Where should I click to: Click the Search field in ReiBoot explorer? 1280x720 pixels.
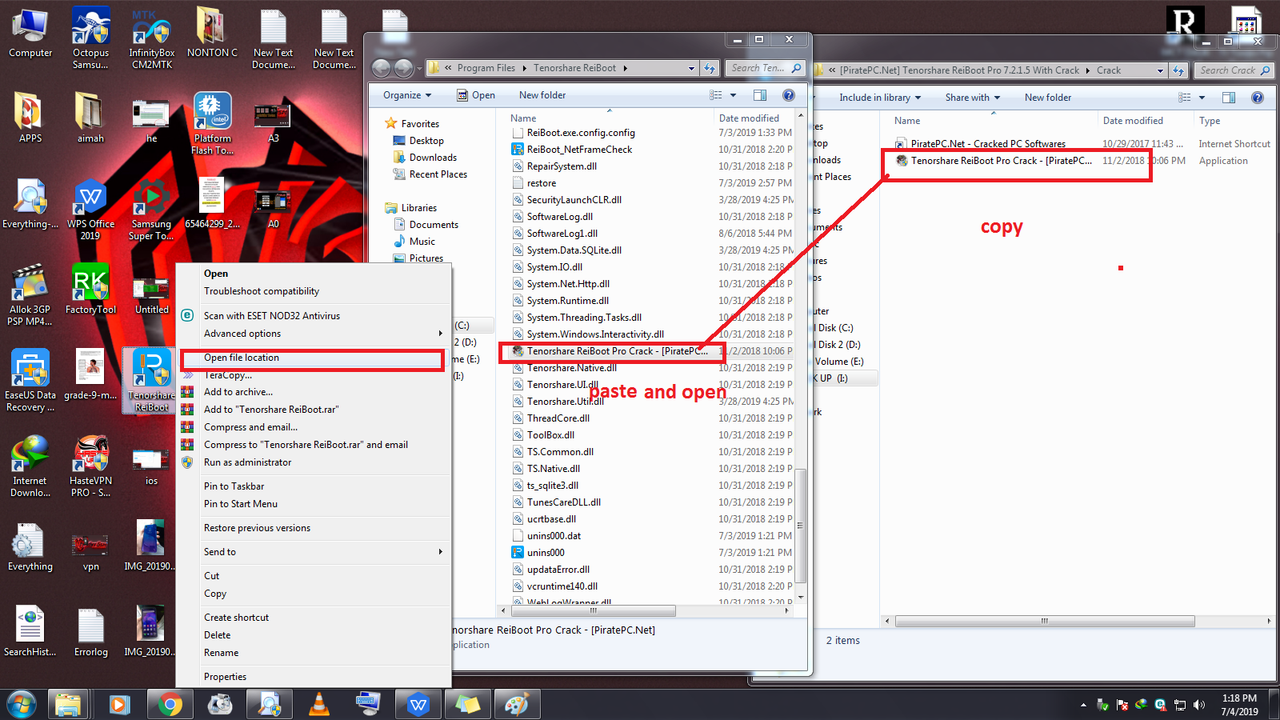766,68
